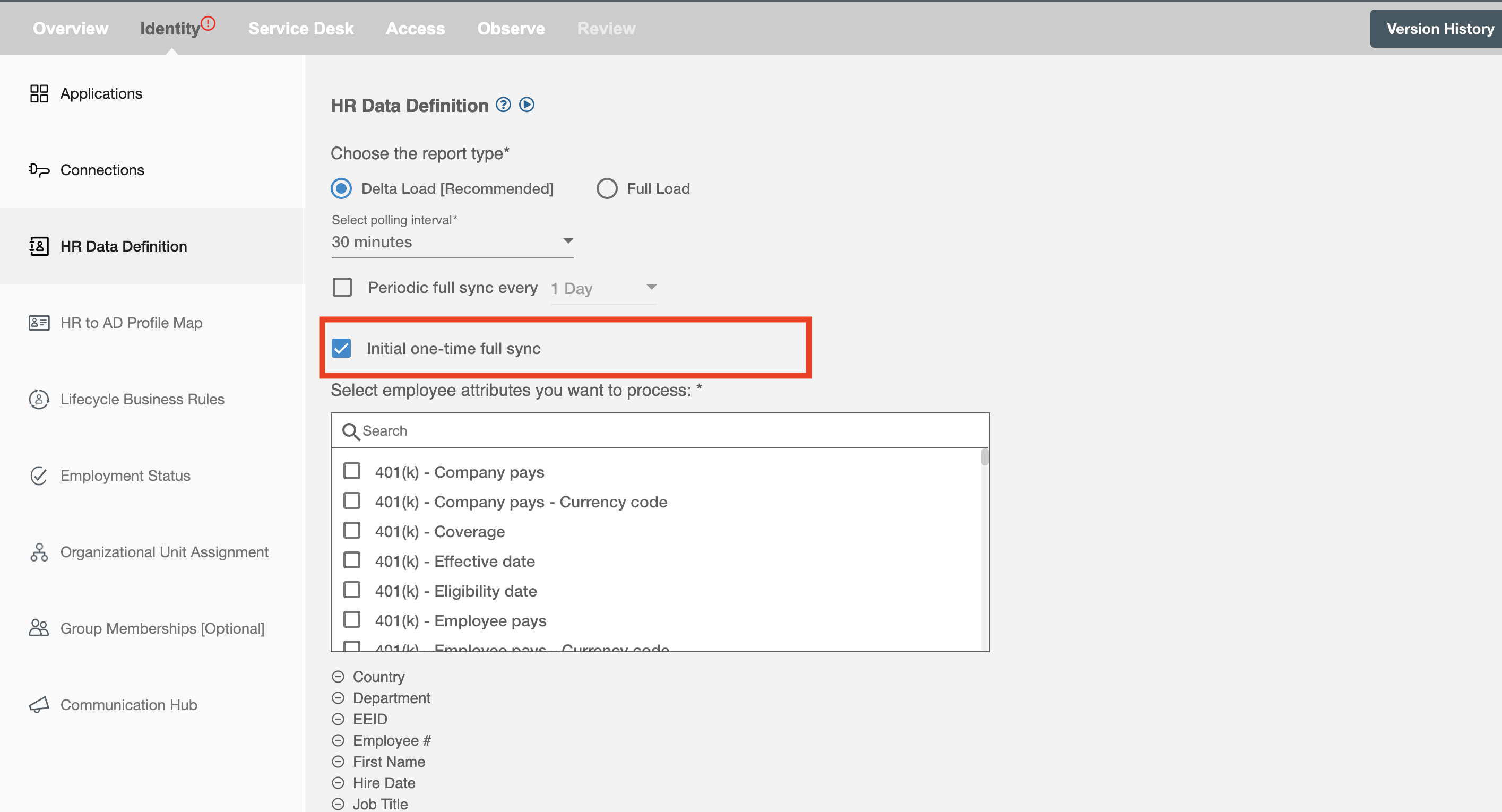Click the Applications grid icon in sidebar
The width and height of the screenshot is (1502, 812).
39,93
